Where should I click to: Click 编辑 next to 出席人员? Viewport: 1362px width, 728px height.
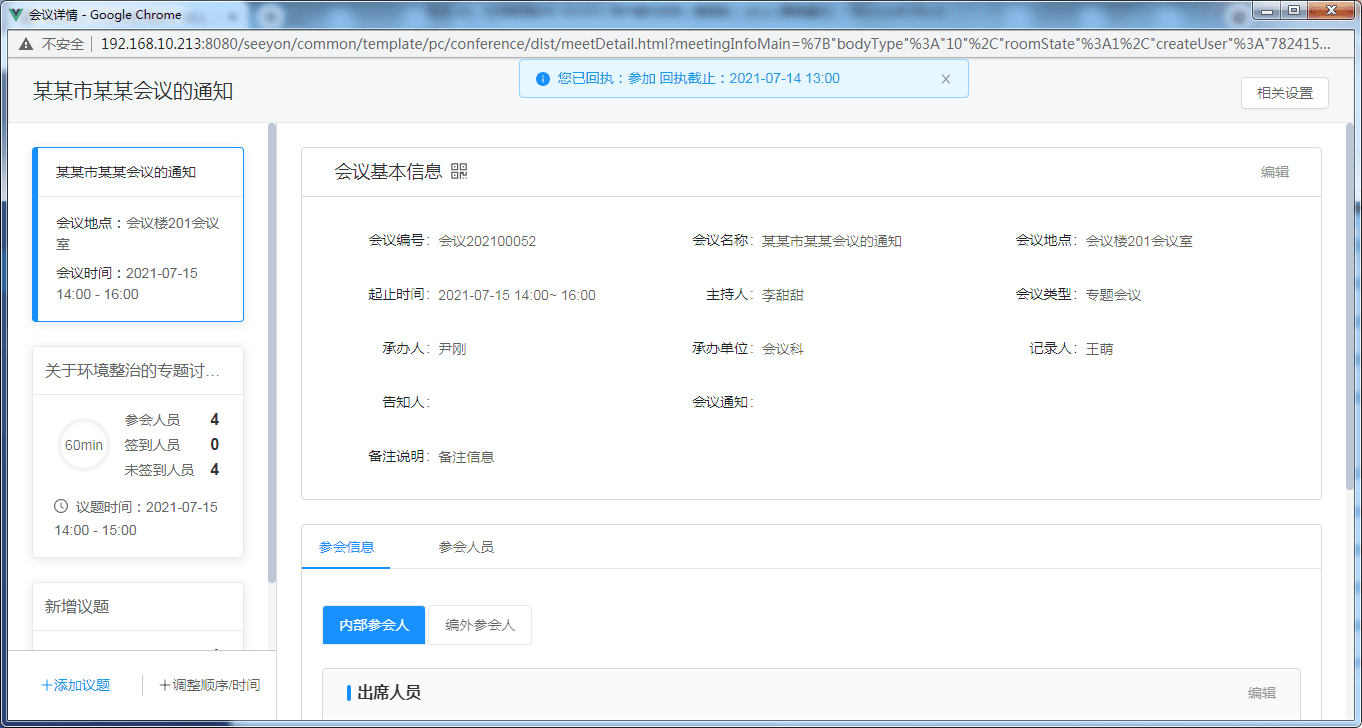tap(1262, 693)
